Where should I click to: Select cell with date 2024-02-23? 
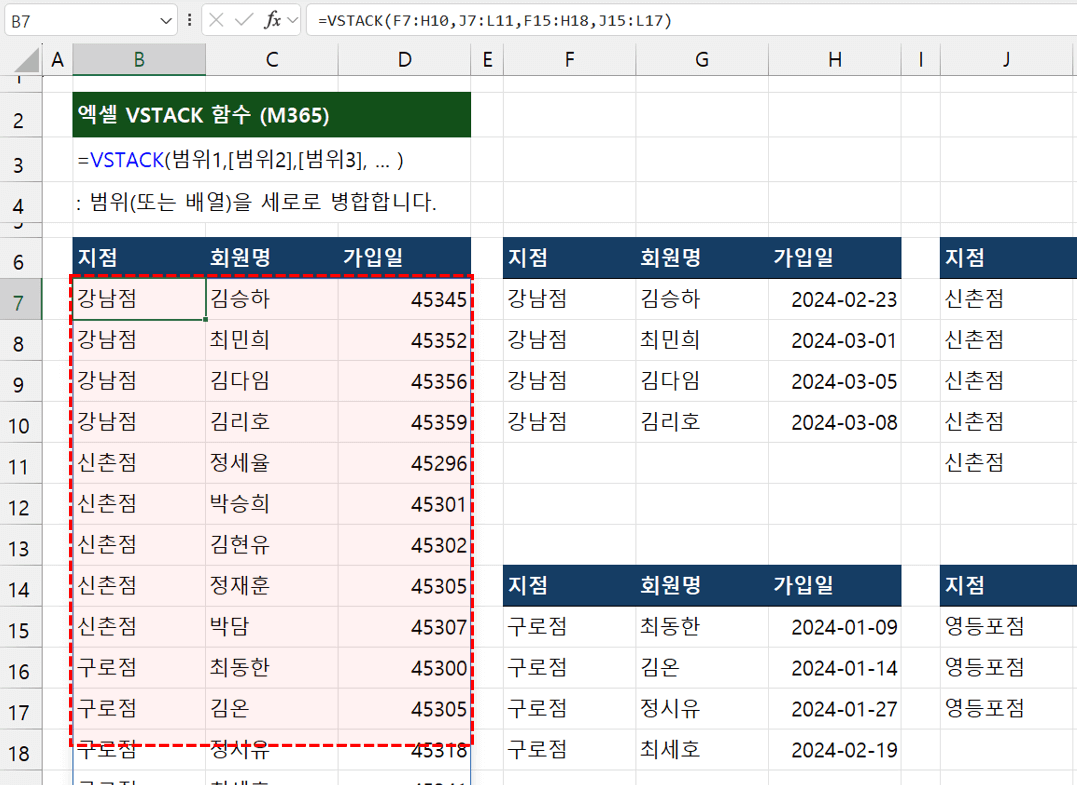pos(834,299)
